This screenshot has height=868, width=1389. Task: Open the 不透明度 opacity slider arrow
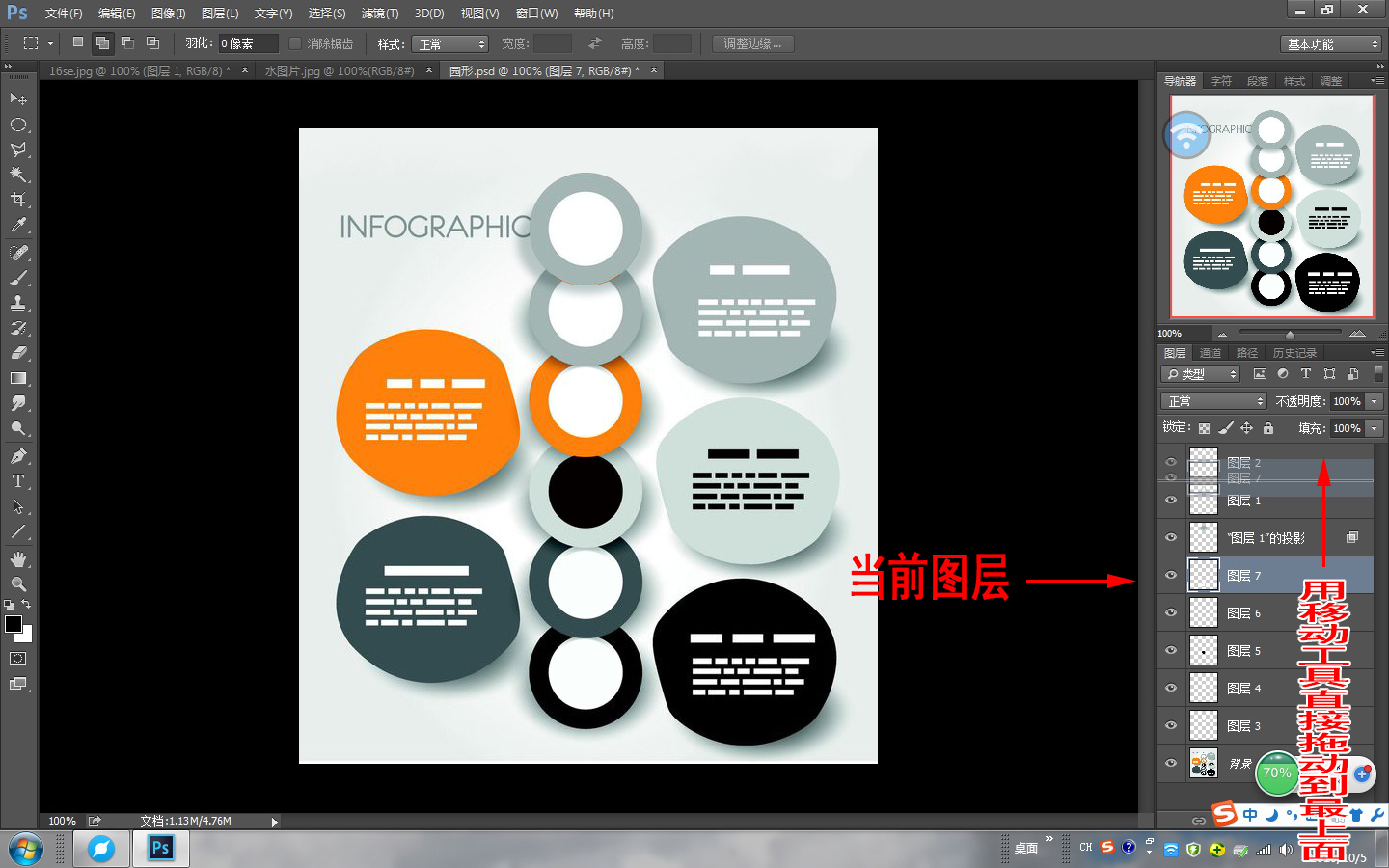[x=1375, y=401]
